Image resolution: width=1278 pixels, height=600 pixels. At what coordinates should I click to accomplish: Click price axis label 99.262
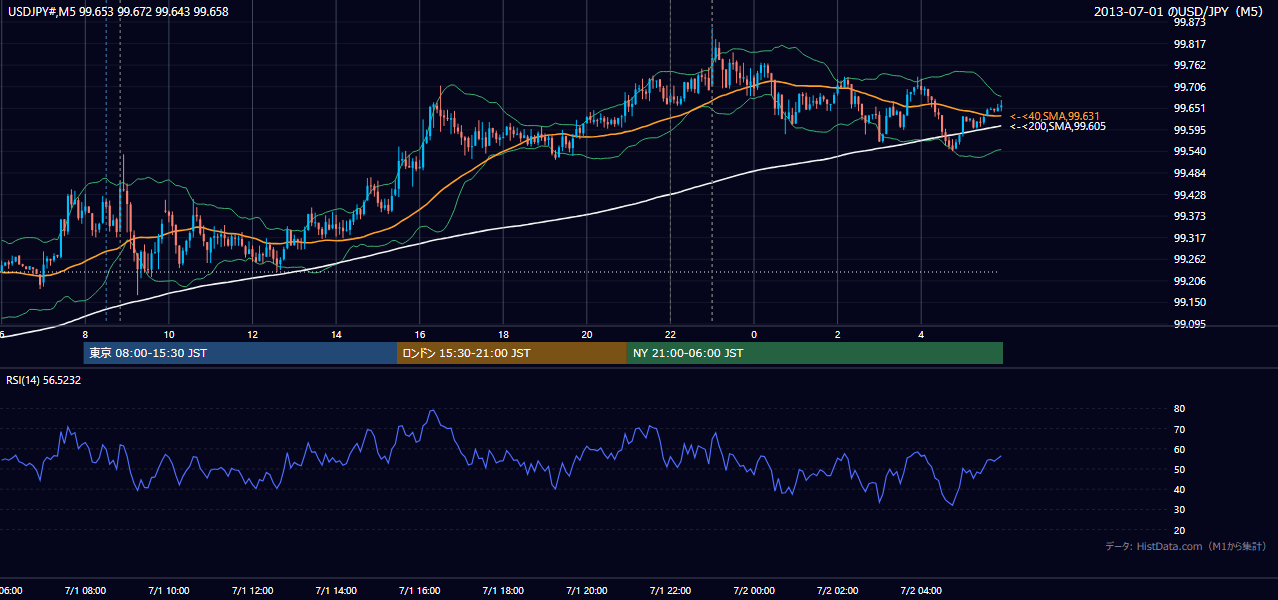tap(1190, 260)
